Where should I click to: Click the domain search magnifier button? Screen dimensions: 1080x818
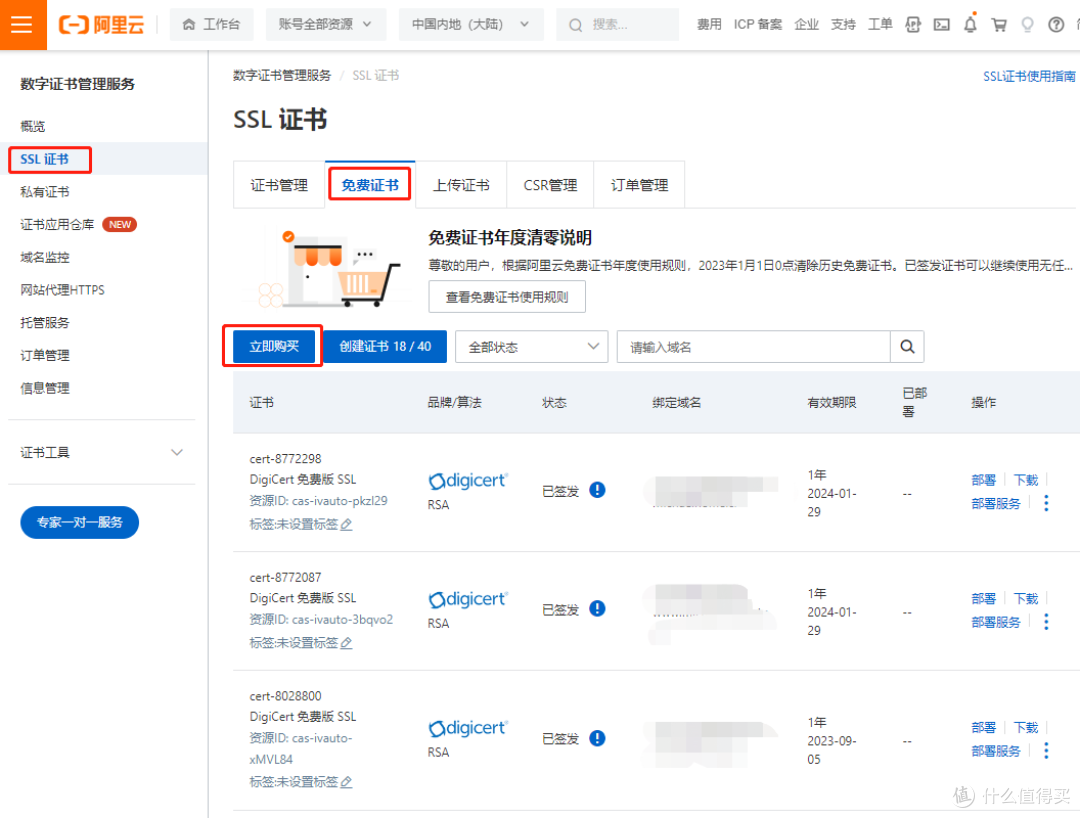coord(907,347)
